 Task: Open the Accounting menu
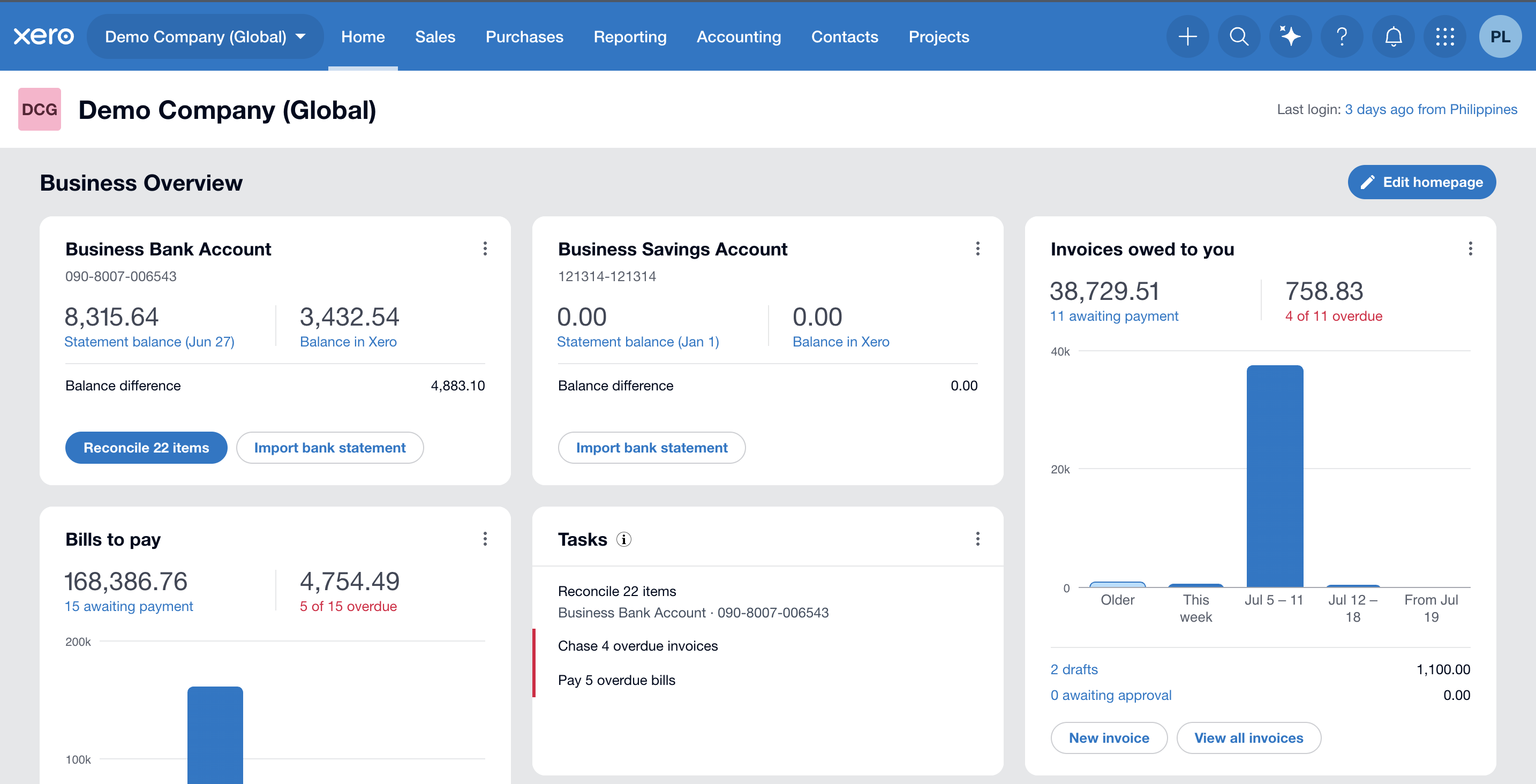coord(739,36)
